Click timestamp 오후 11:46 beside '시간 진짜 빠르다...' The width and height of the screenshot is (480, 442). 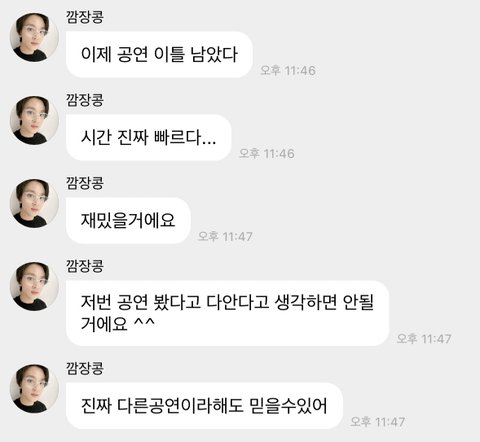coord(267,153)
